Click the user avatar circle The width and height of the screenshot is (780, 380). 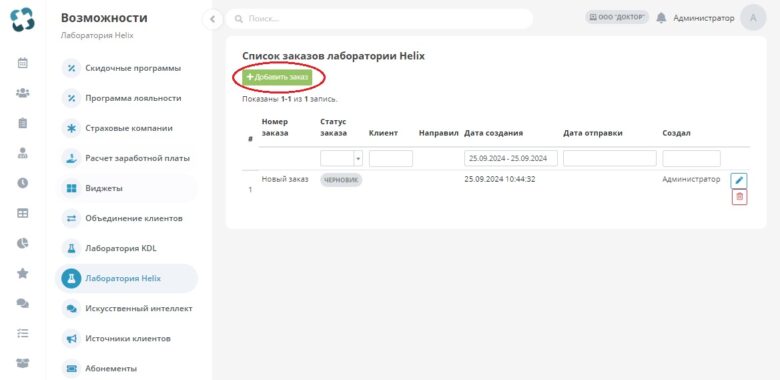753,18
